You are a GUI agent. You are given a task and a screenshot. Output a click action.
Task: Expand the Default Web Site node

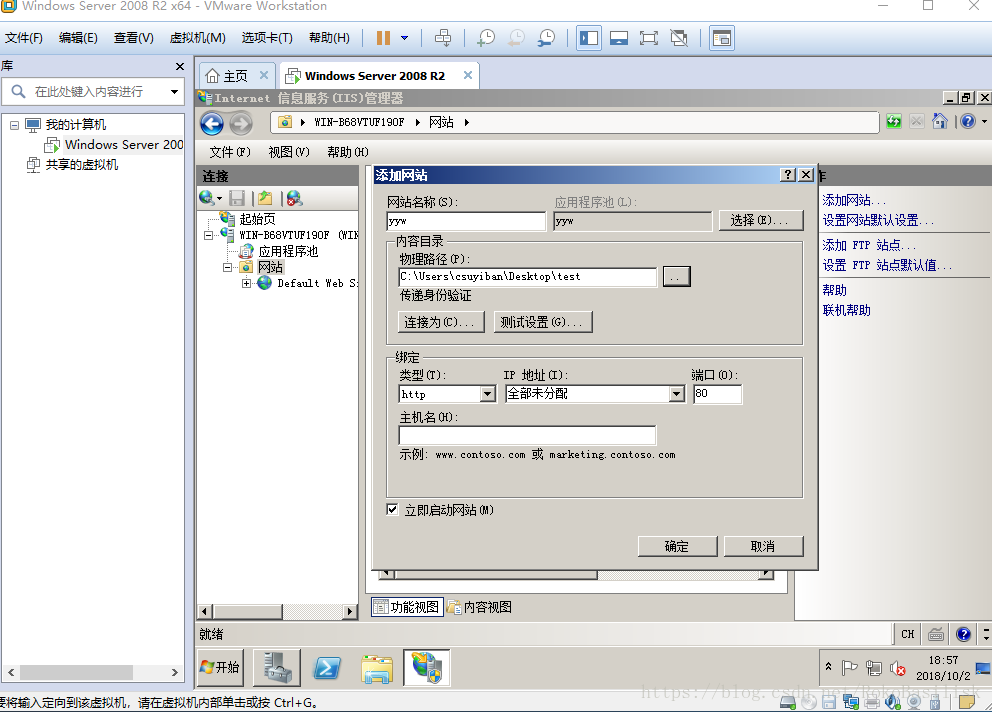(246, 284)
